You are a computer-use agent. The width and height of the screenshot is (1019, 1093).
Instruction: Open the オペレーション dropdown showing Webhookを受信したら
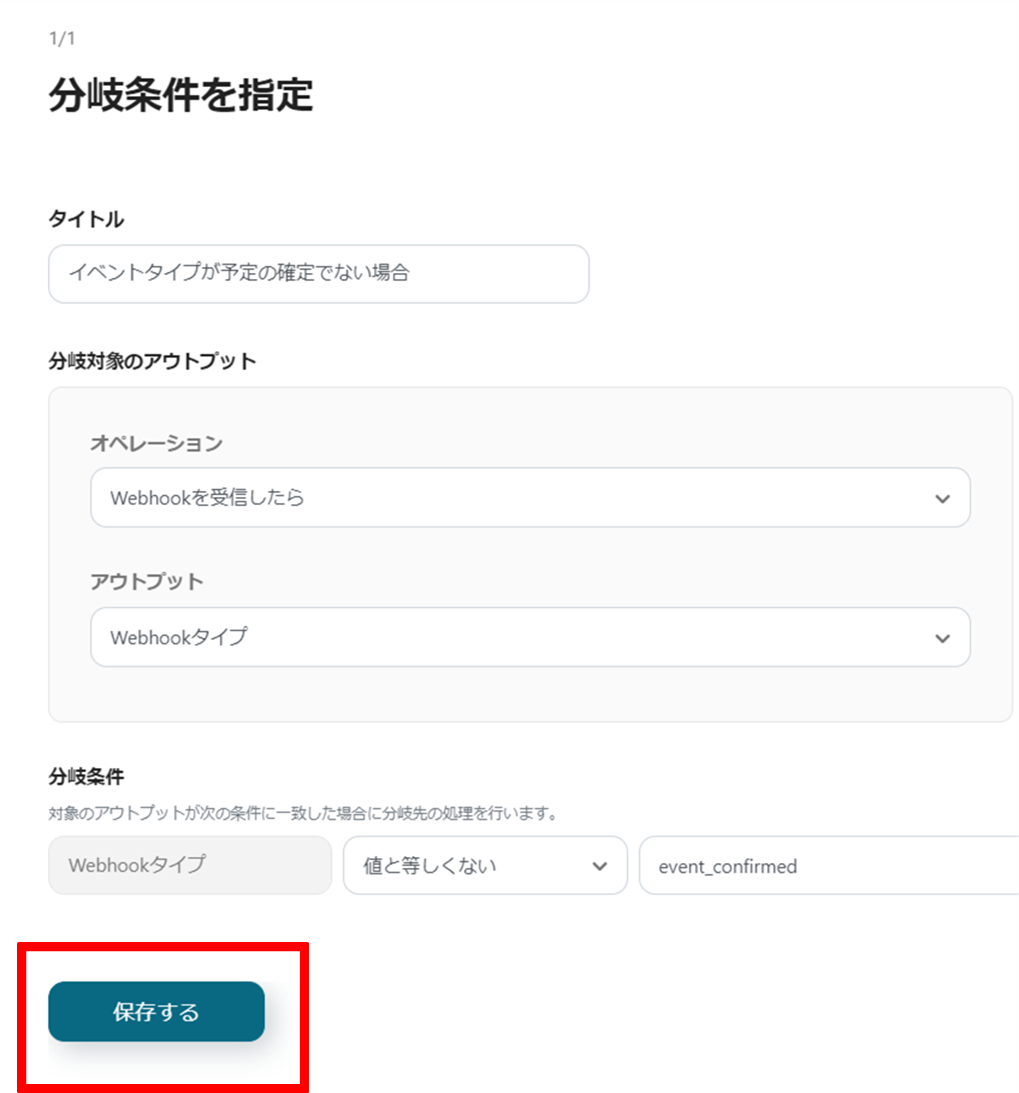click(530, 497)
